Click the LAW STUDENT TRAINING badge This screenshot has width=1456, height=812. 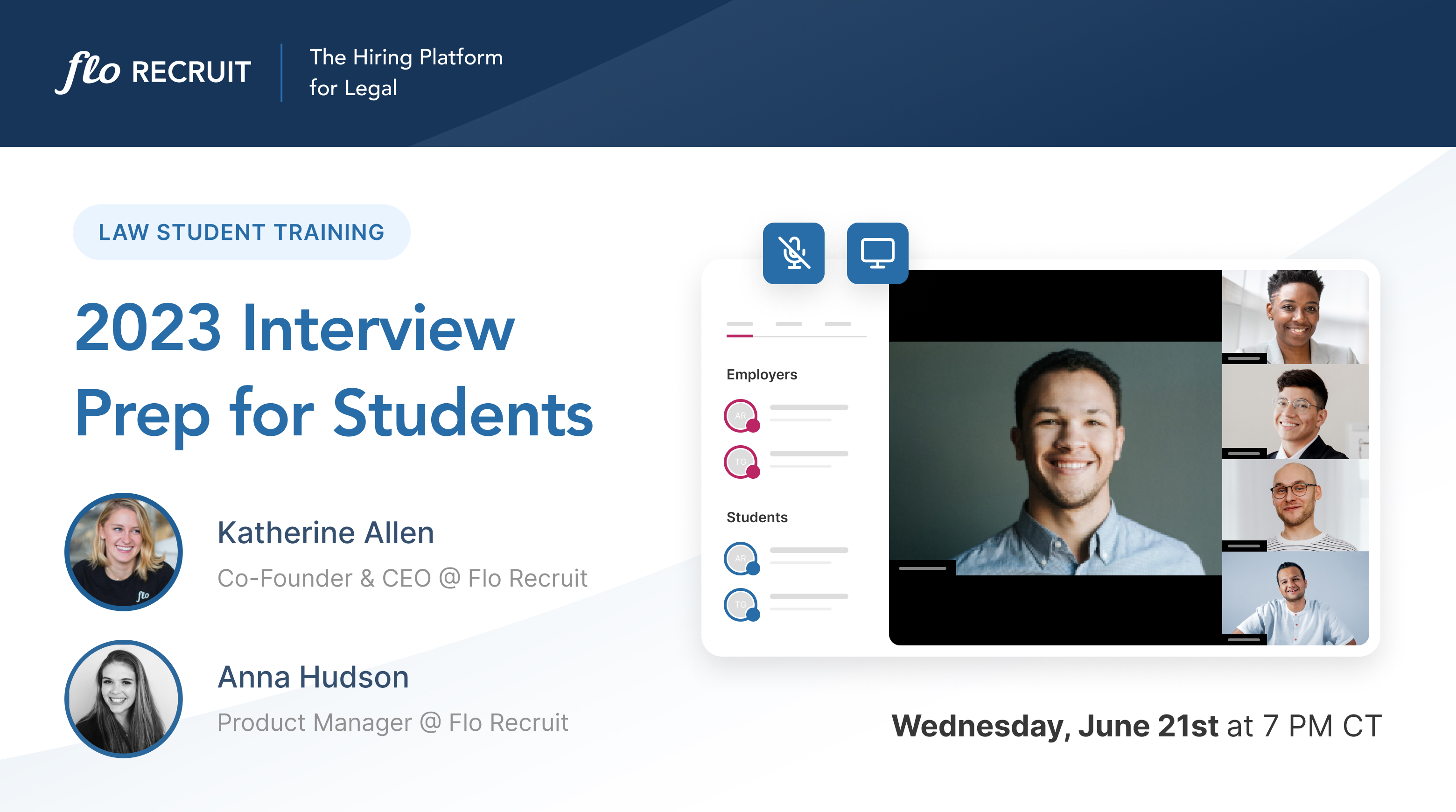tap(241, 232)
